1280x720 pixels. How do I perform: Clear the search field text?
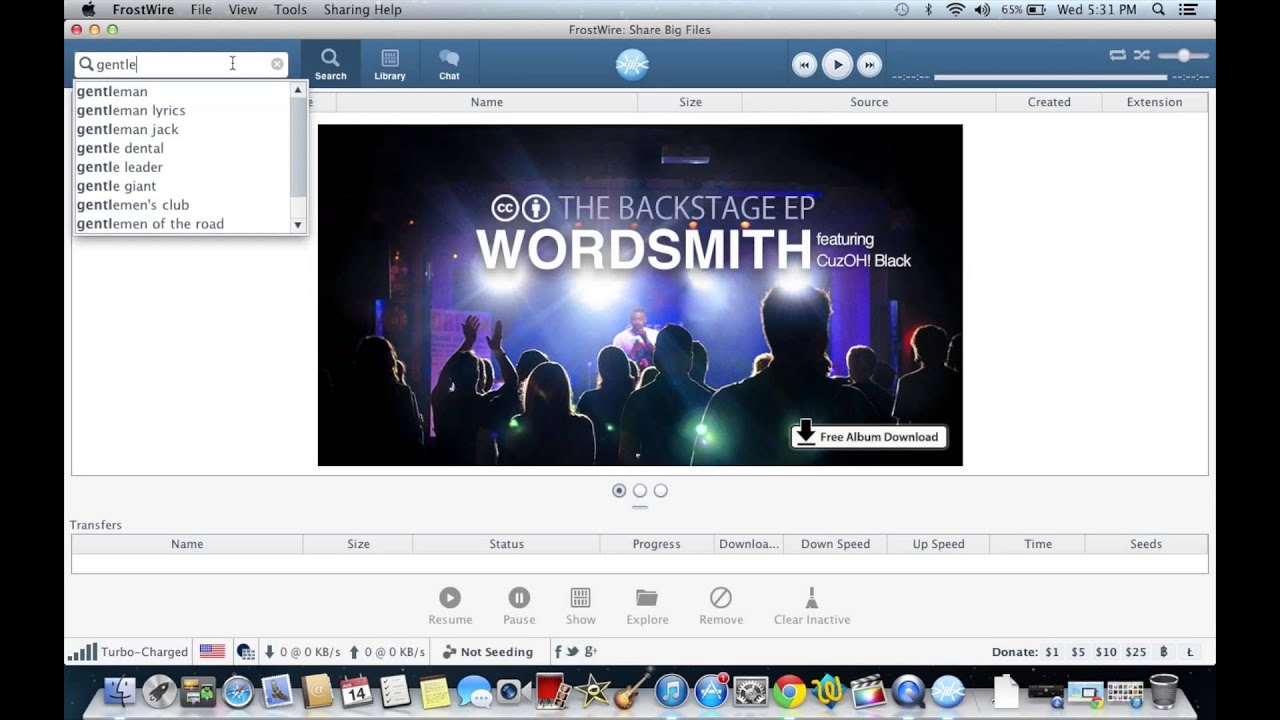pos(277,64)
